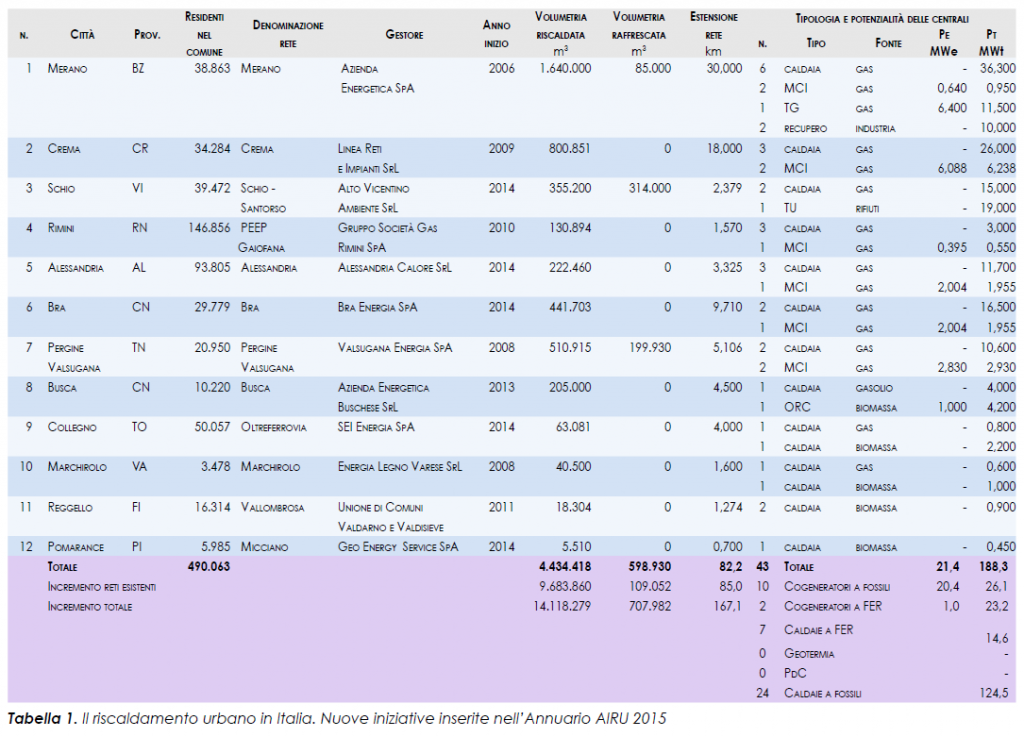Click network name "PEEP Gaiofana"
Image resolution: width=1024 pixels, height=737 pixels.
coord(261,238)
